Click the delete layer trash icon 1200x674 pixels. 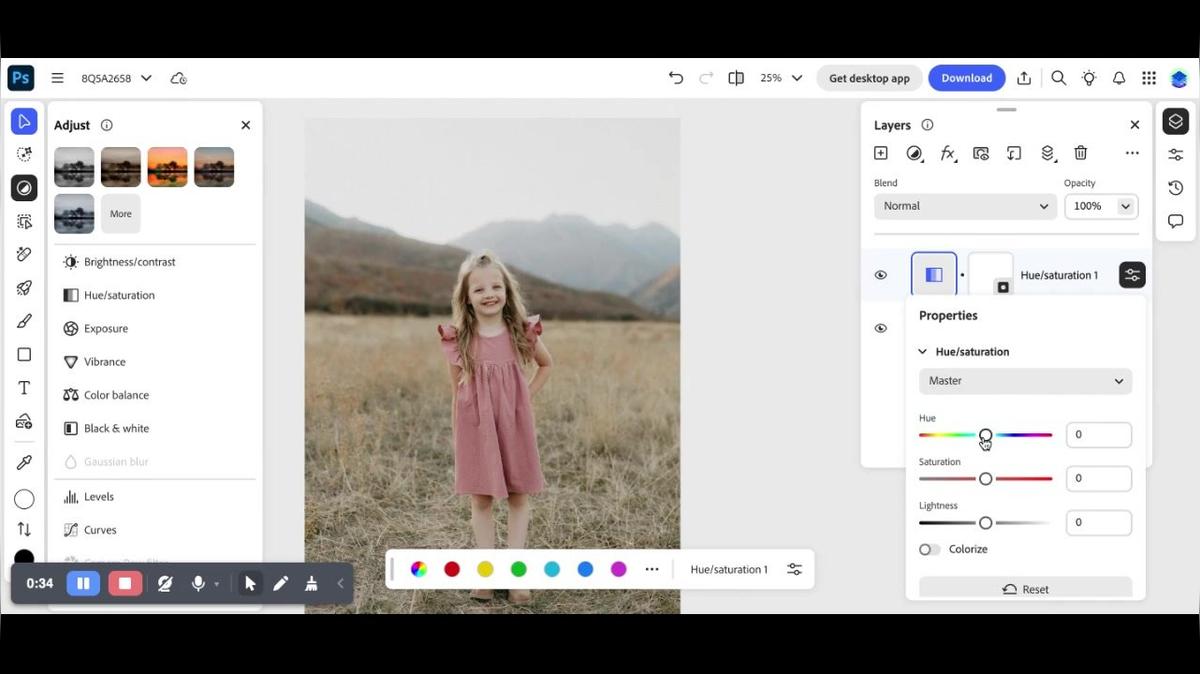[1080, 153]
